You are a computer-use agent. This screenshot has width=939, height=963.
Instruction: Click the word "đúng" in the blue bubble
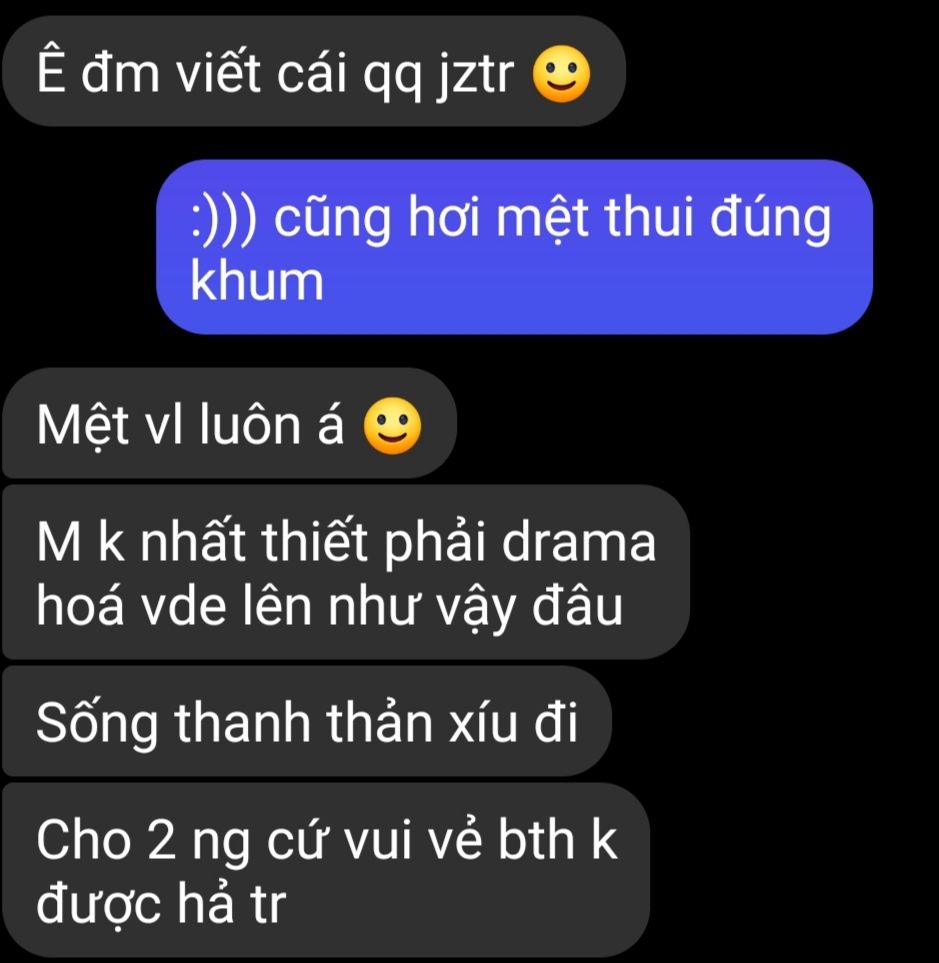[770, 219]
